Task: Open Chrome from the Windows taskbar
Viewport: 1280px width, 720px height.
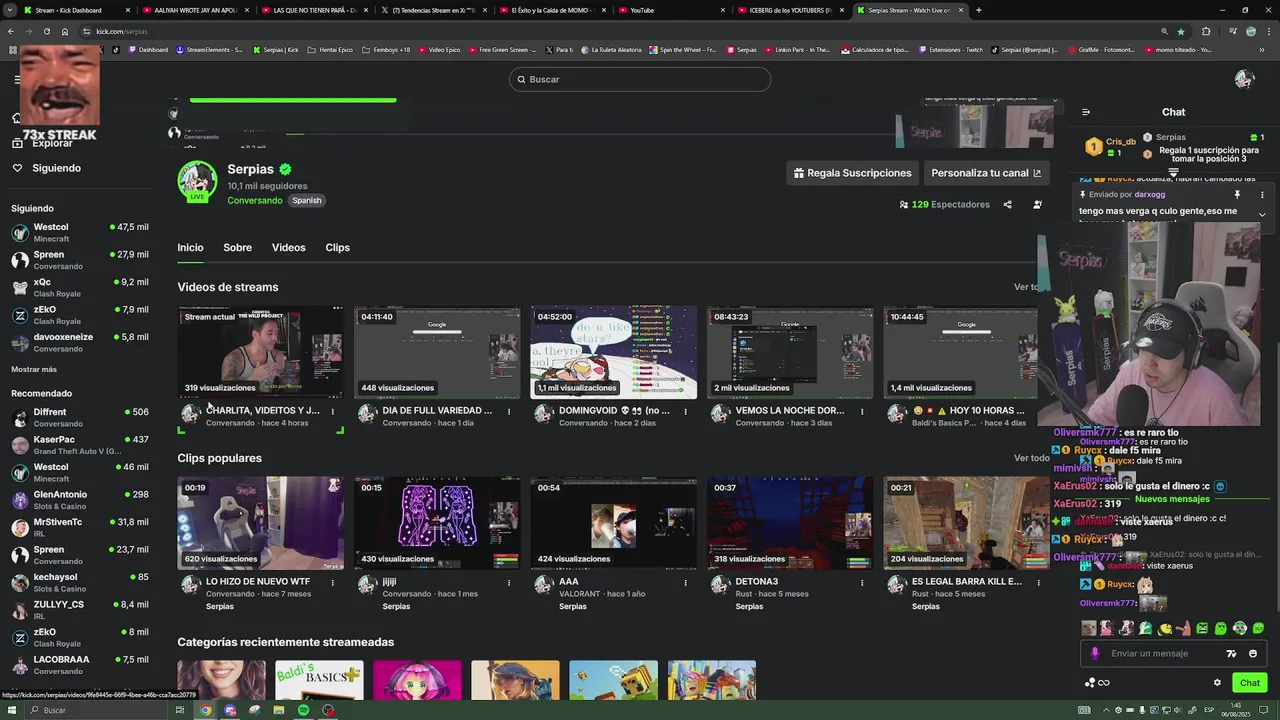Action: tap(205, 710)
